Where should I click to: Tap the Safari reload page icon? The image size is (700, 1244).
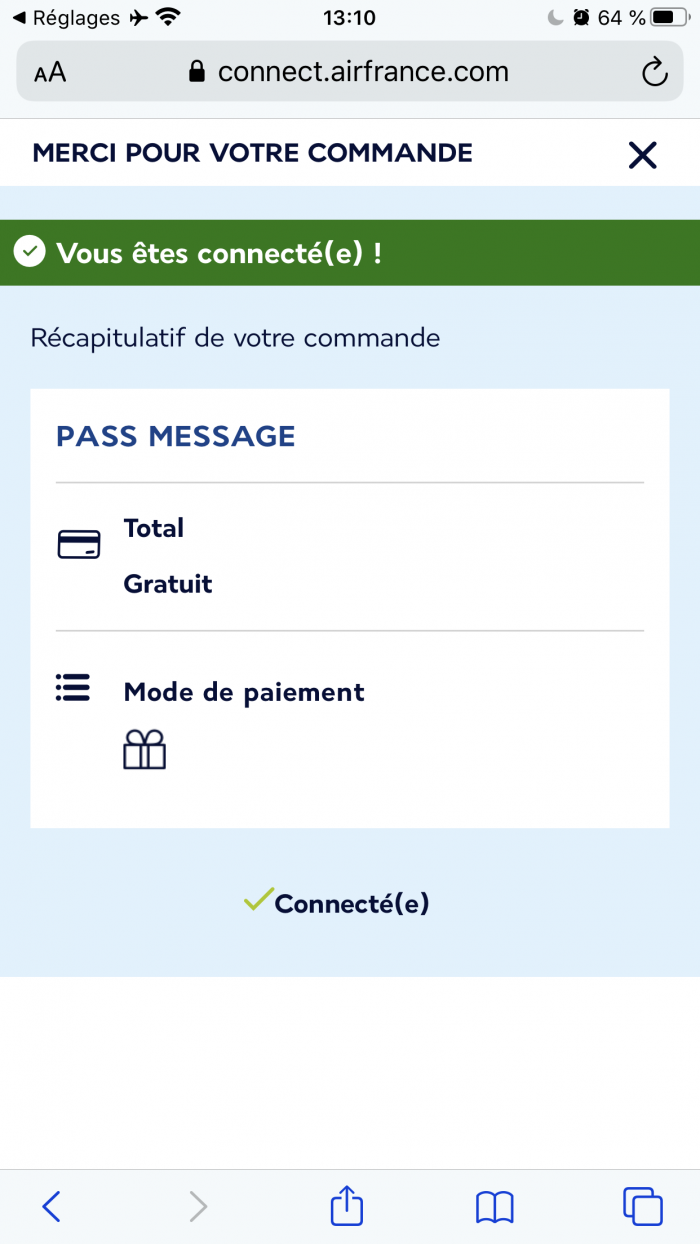[x=653, y=72]
